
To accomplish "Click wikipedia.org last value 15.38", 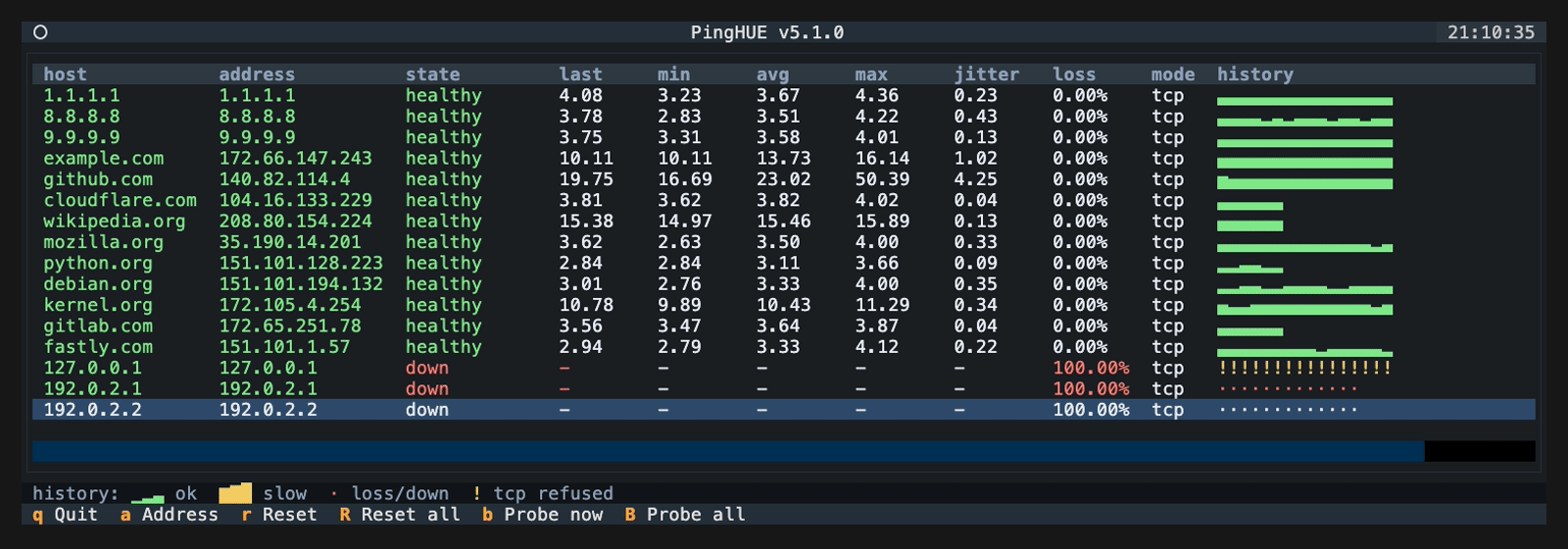I will tap(586, 222).
